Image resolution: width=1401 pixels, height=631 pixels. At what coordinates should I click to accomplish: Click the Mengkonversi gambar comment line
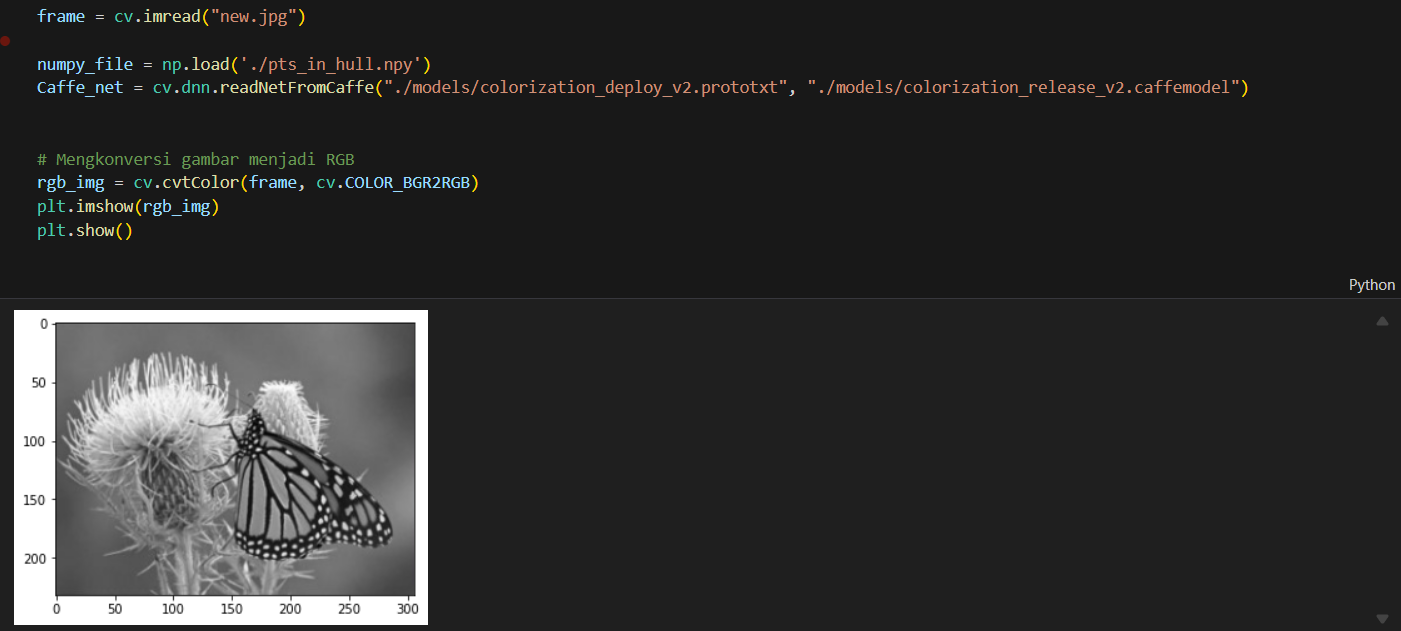click(x=196, y=160)
